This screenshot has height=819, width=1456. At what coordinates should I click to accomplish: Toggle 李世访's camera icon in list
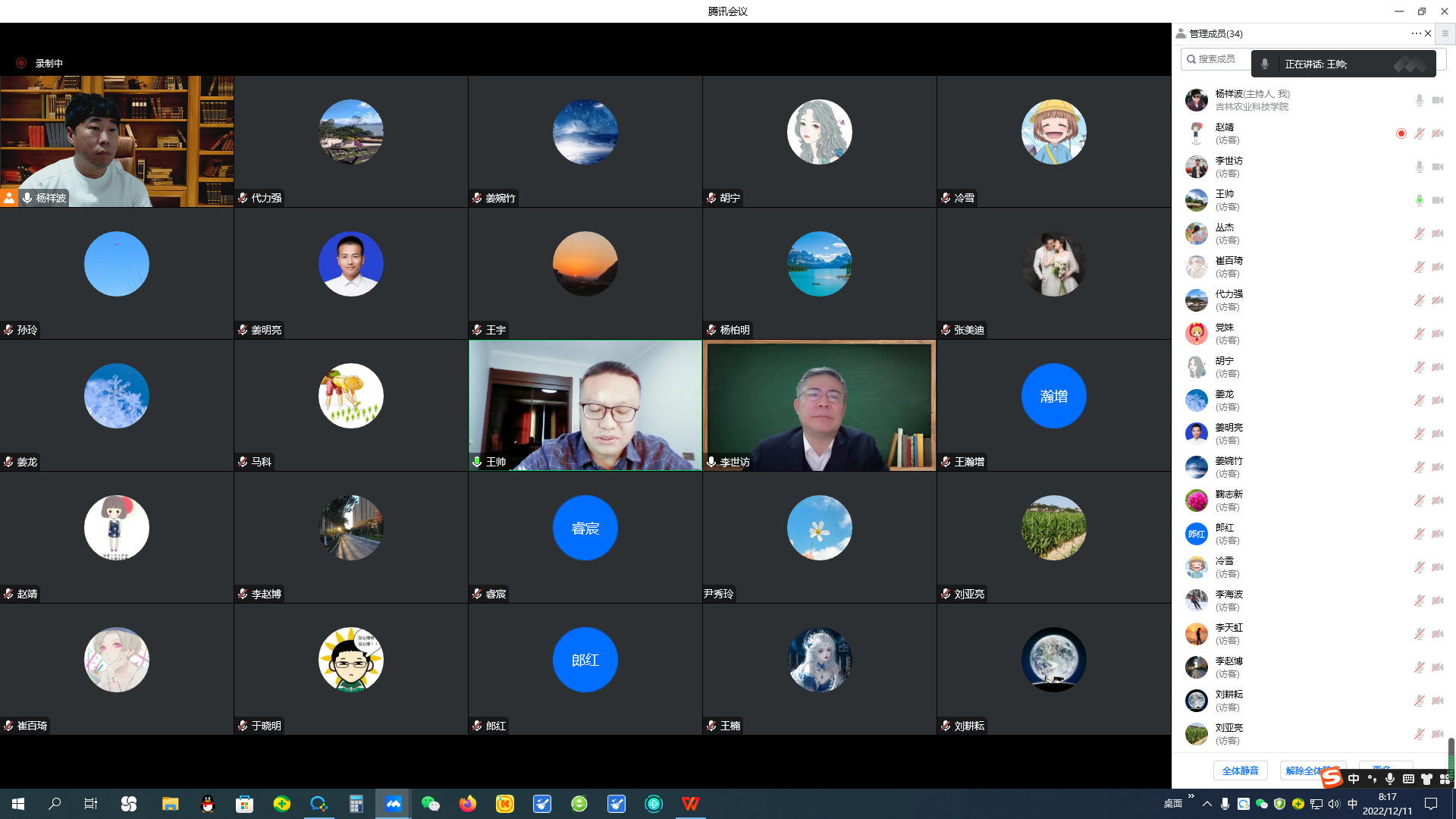tap(1437, 167)
